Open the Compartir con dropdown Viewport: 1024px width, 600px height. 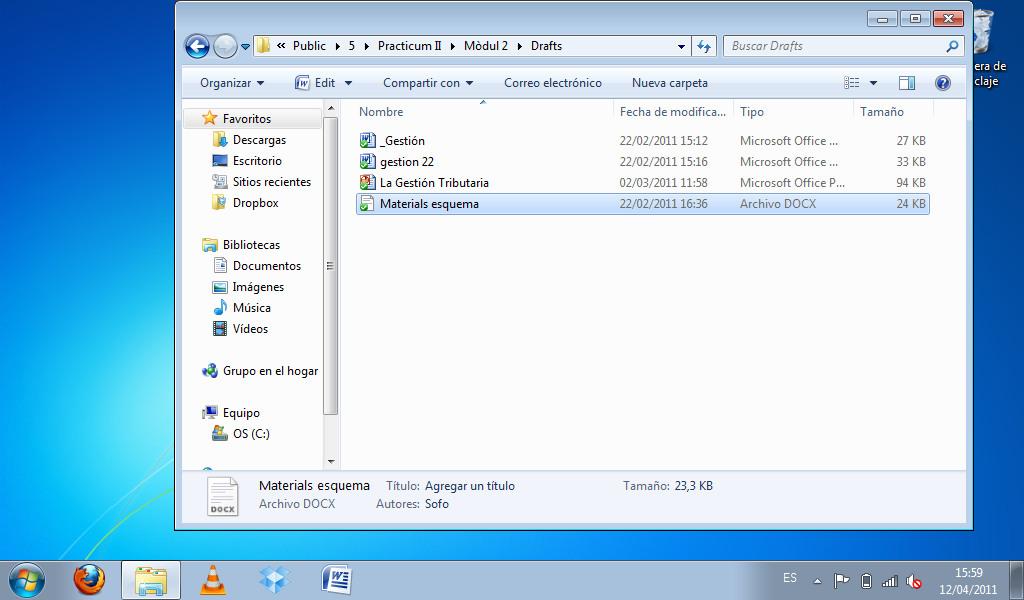pyautogui.click(x=428, y=83)
